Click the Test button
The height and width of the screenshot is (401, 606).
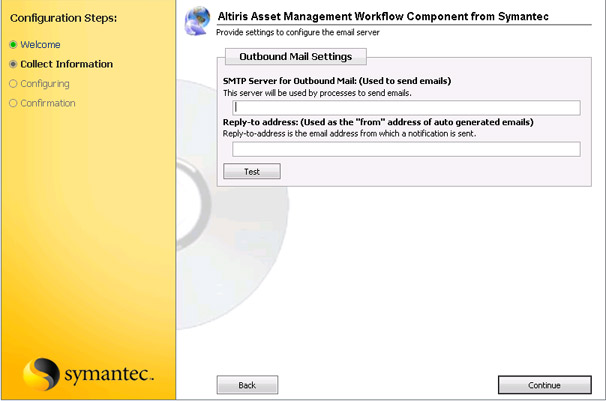coord(252,171)
